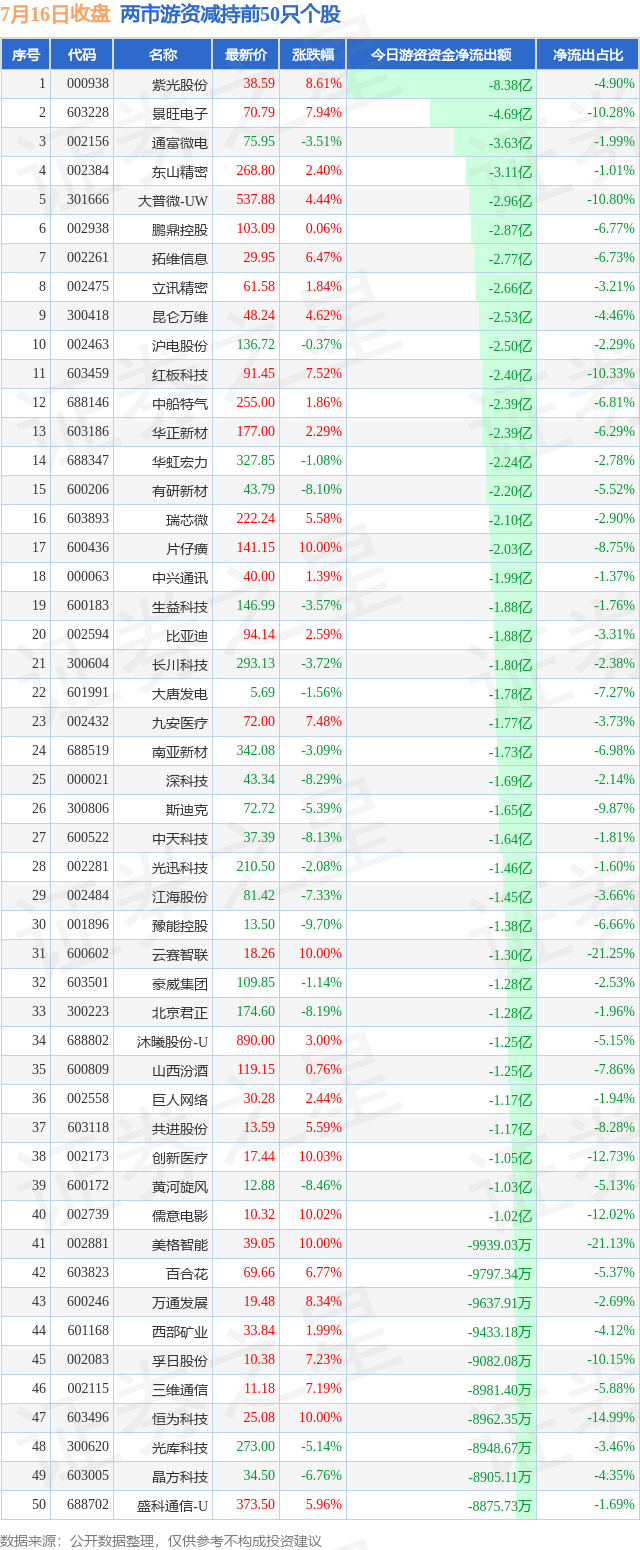Open stock name 沐曦股份-U
Screen dimensions: 640x1550
[x=173, y=1041]
